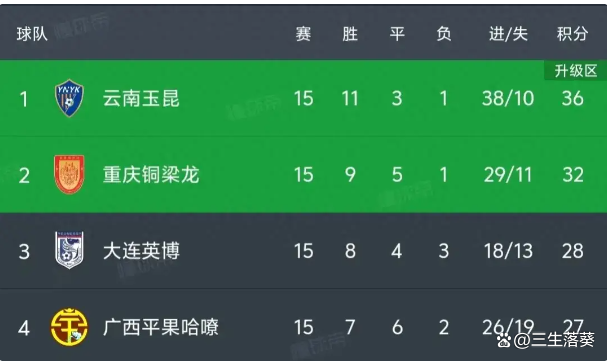Click the 负 losses column header
Image resolution: width=607 pixels, height=361 pixels.
pyautogui.click(x=444, y=34)
